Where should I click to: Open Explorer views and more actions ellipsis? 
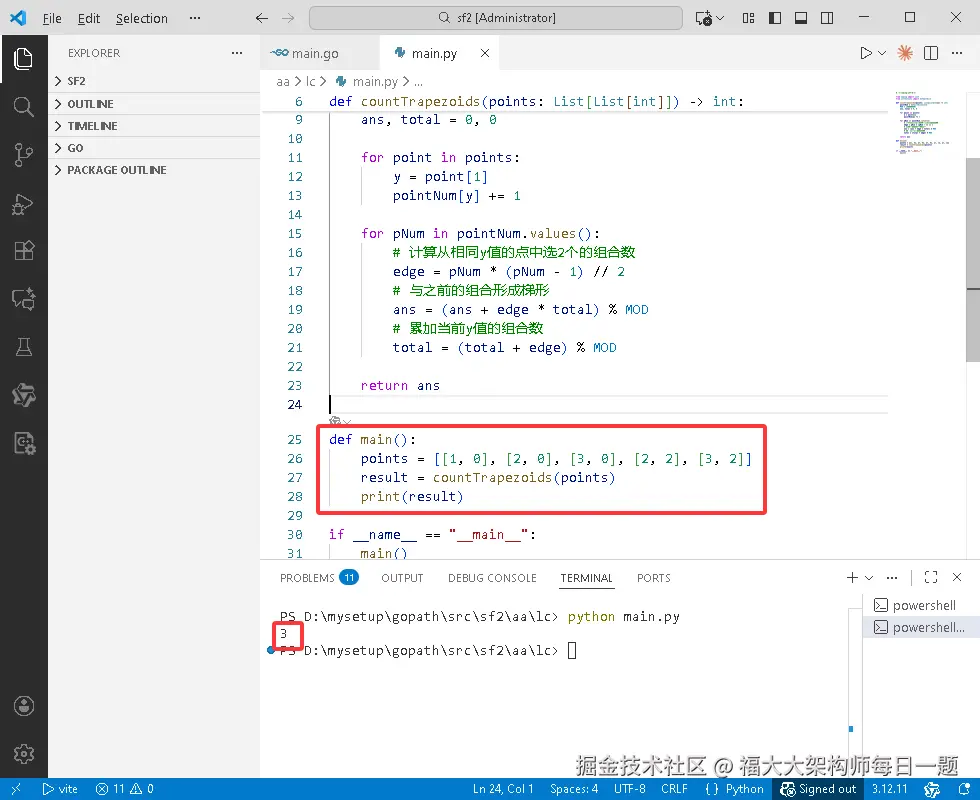(237, 53)
